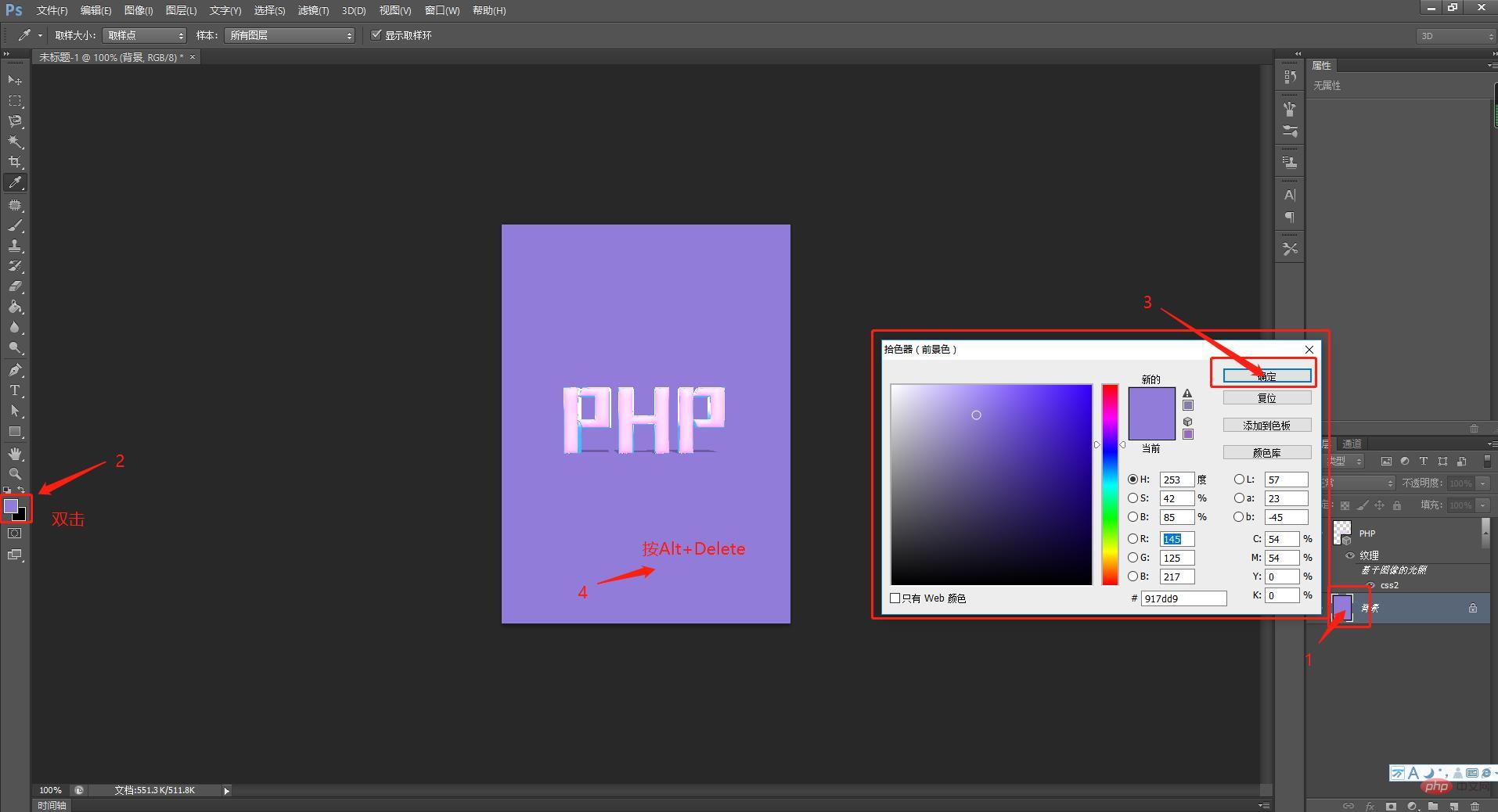Select the Horizontal Type tool
1498x812 pixels.
tap(15, 390)
